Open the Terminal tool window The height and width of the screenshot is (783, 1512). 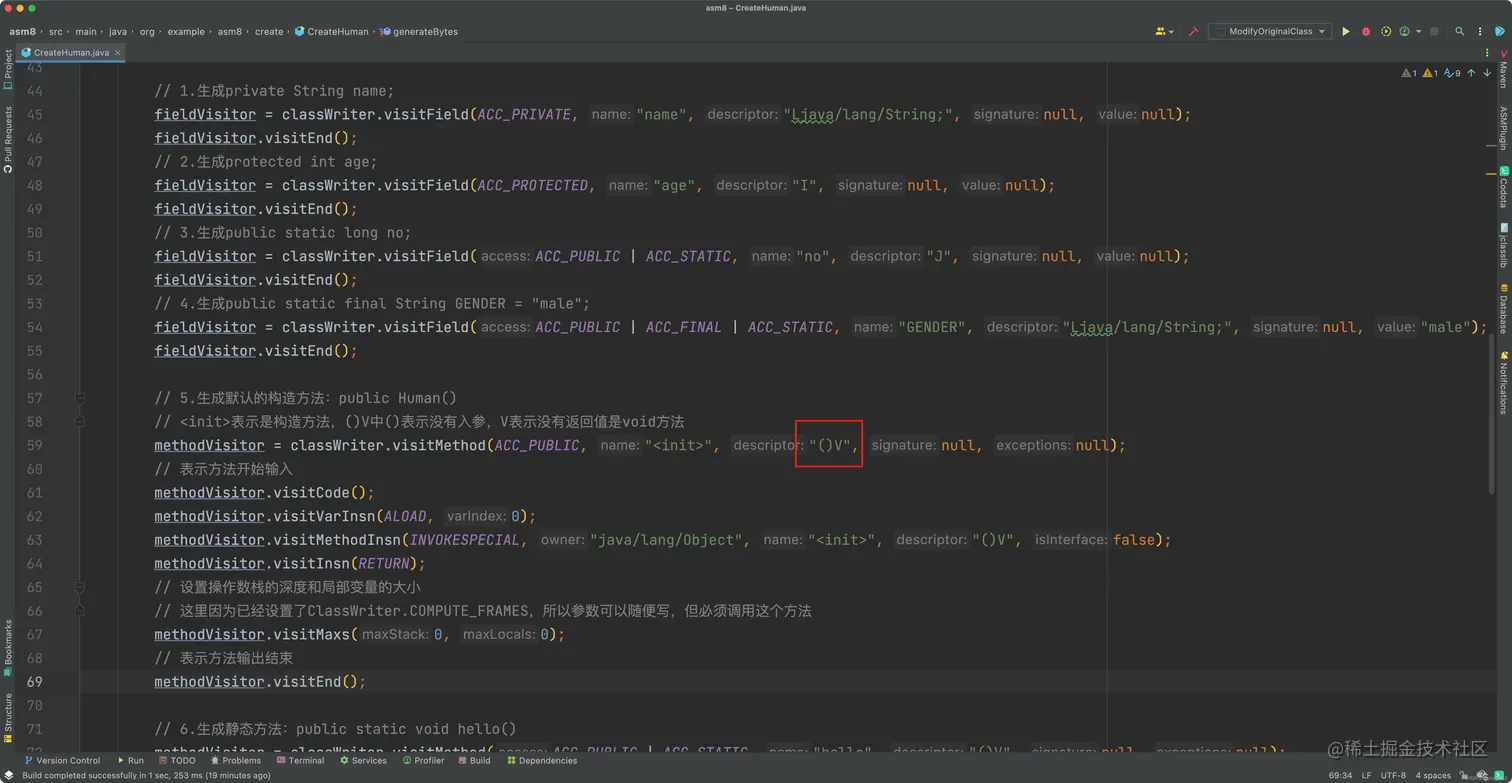point(300,760)
